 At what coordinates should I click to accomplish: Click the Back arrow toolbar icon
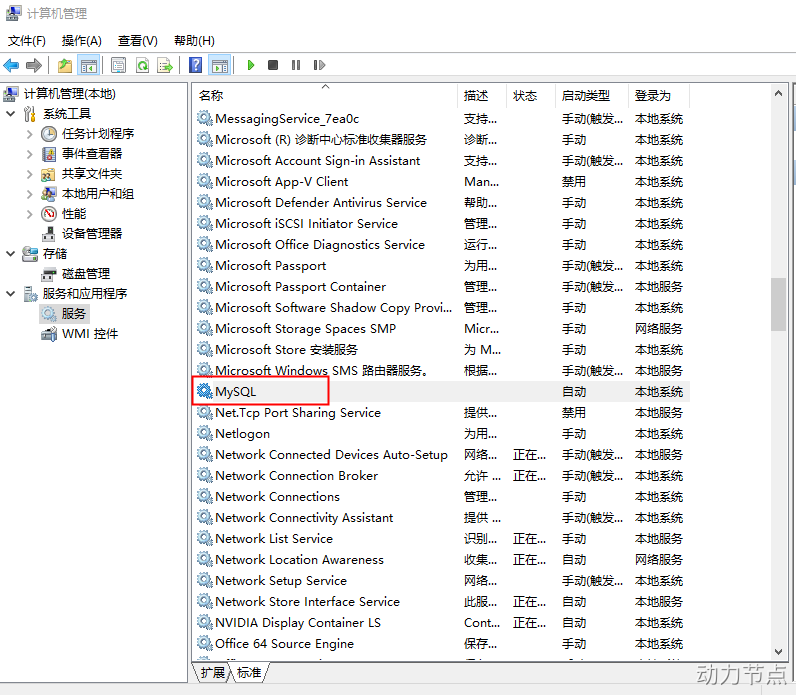point(11,65)
